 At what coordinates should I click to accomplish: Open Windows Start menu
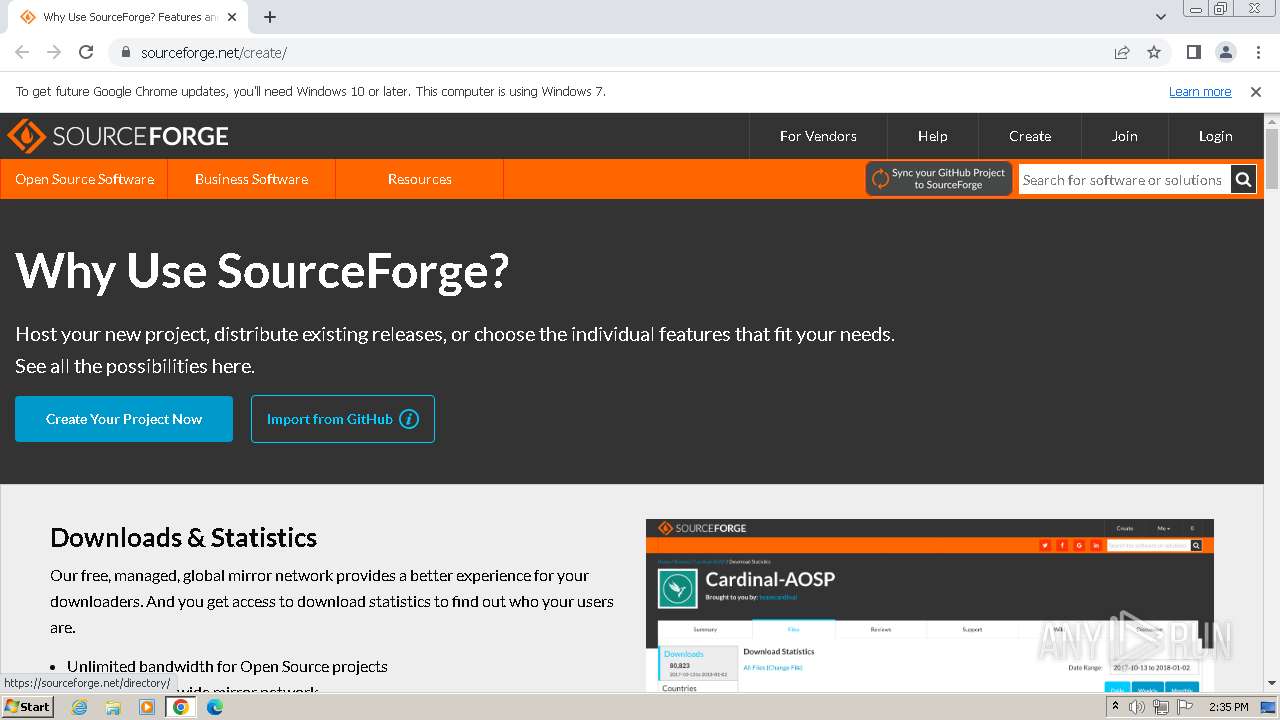point(27,706)
